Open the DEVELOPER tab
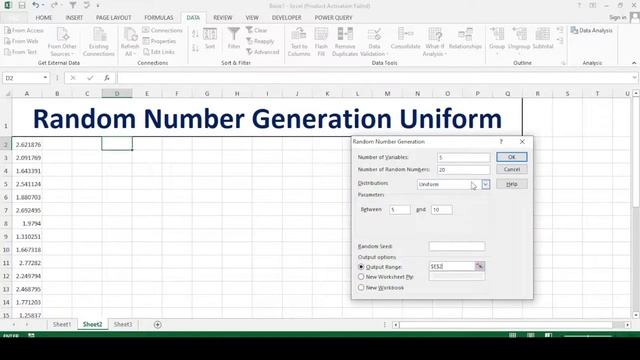The width and height of the screenshot is (640, 360). point(287,18)
